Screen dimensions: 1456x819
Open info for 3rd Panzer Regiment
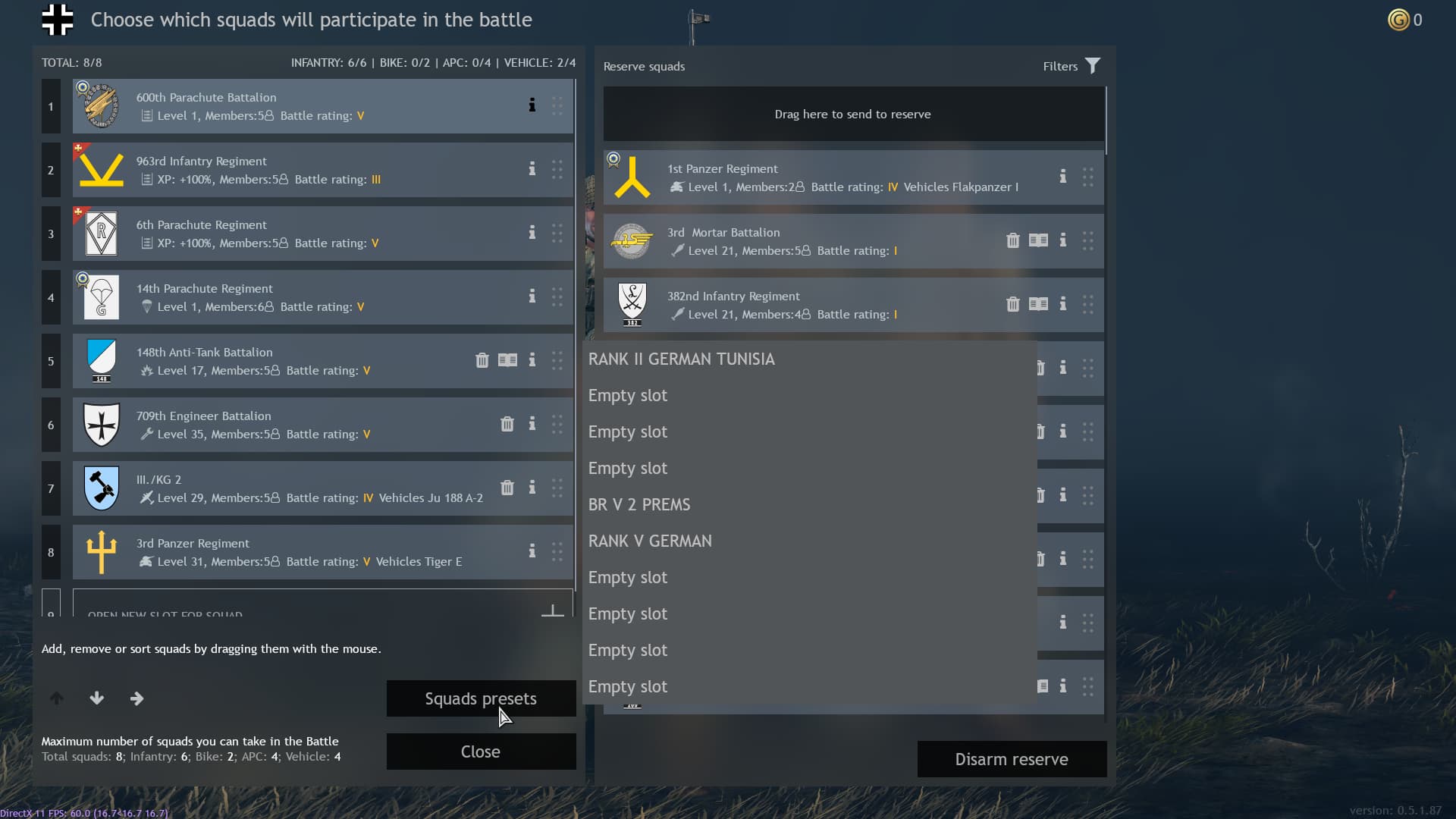click(532, 551)
